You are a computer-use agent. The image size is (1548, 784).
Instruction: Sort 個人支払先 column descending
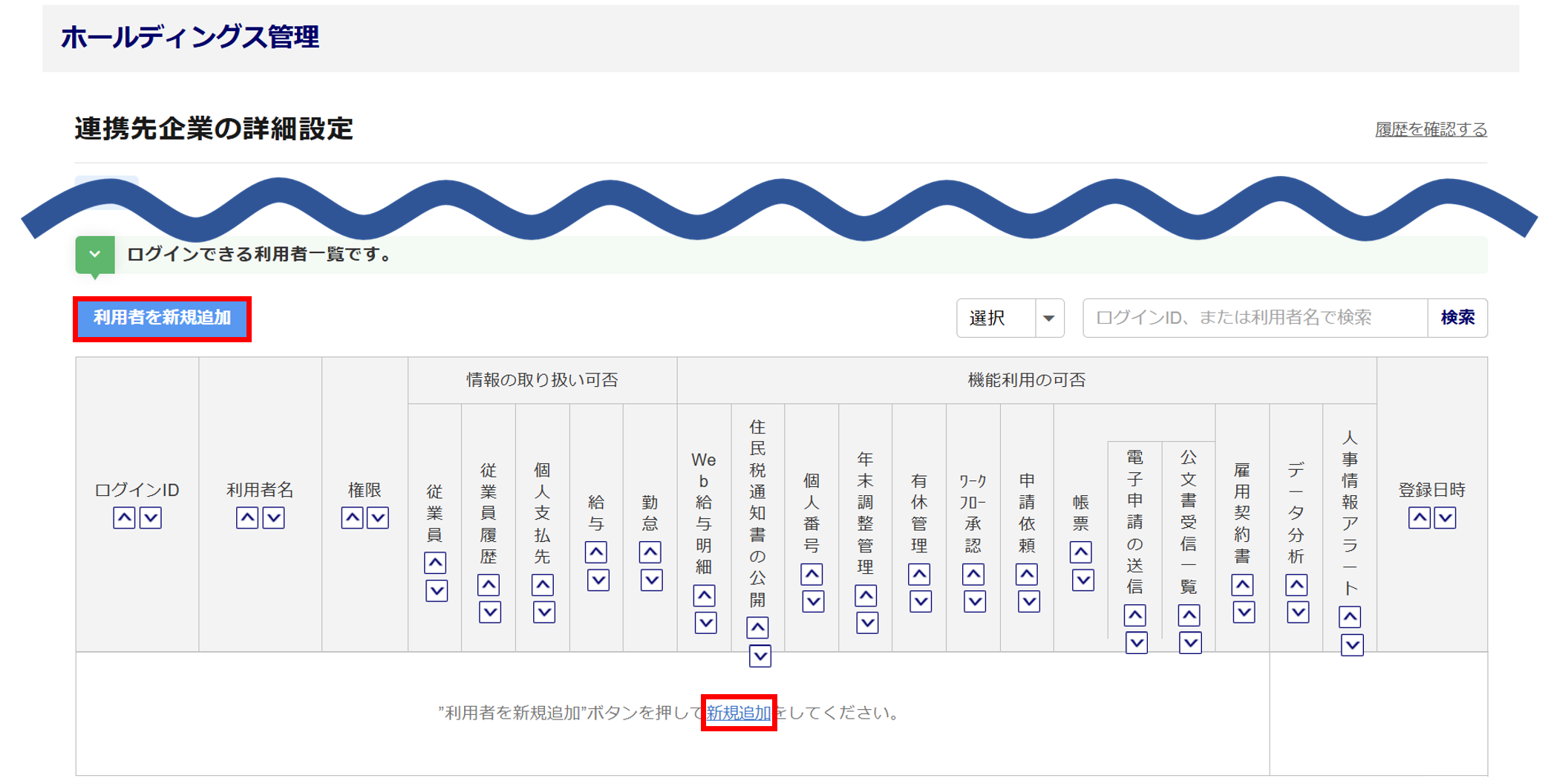[x=544, y=612]
